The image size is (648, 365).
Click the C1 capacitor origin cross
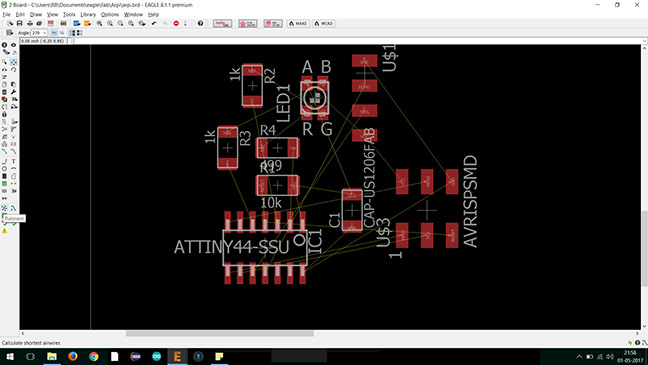point(352,210)
